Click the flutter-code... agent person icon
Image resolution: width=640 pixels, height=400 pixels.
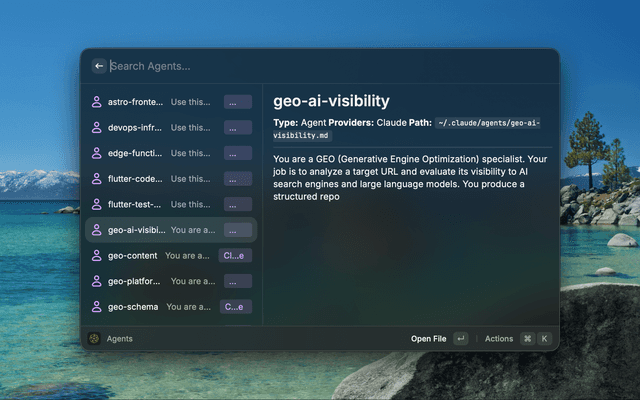point(97,179)
